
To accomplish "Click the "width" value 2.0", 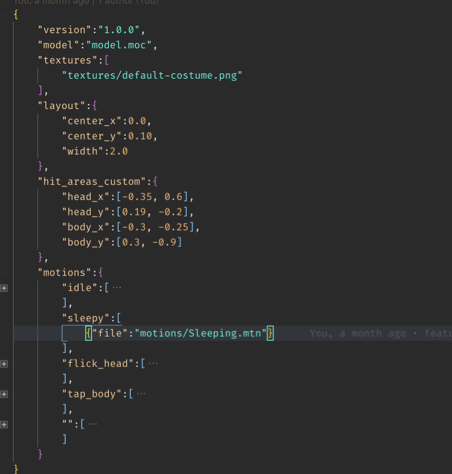I will tap(119, 151).
